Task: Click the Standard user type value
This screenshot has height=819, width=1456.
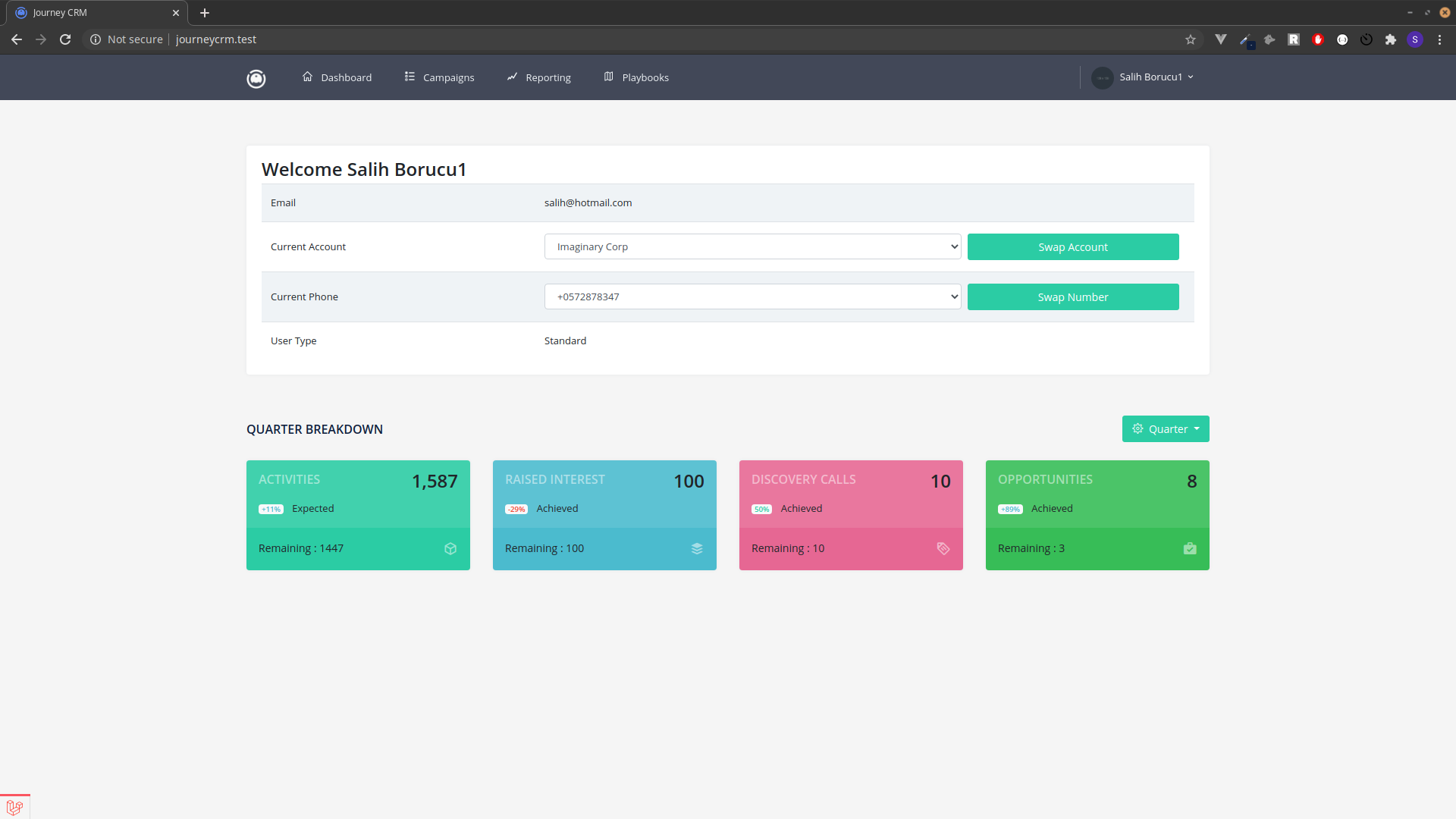Action: click(x=565, y=340)
